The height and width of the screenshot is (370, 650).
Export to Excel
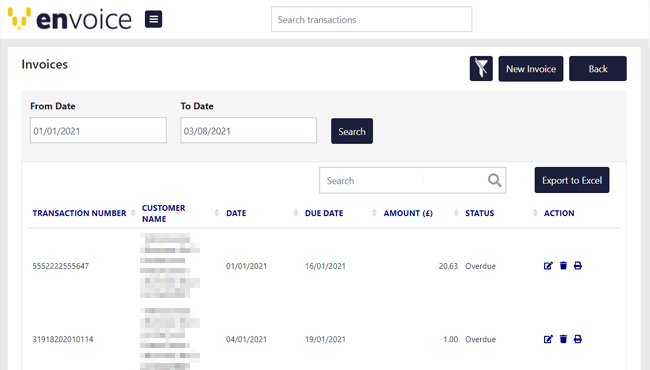[572, 180]
